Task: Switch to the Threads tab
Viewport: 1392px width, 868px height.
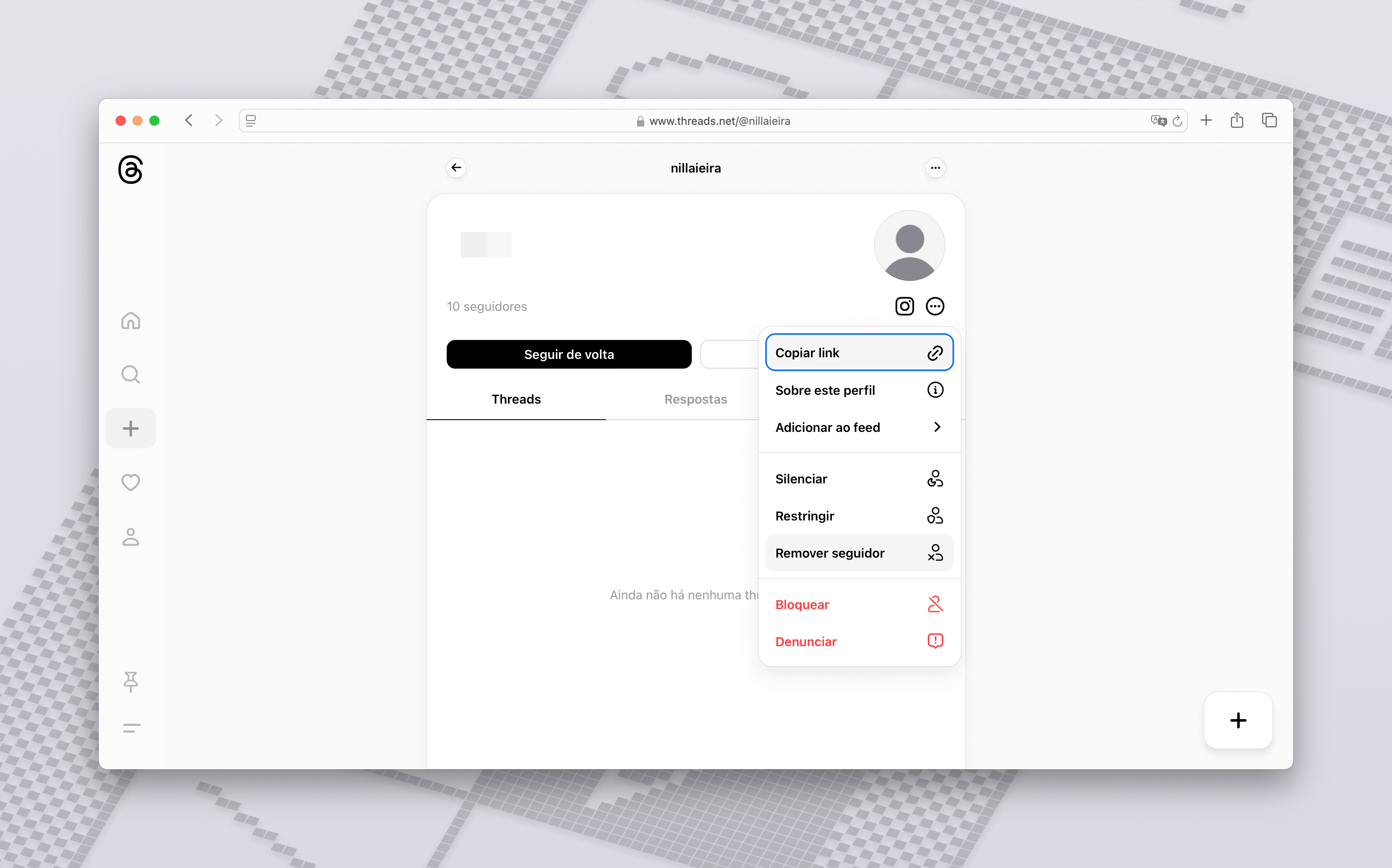Action: [x=516, y=399]
